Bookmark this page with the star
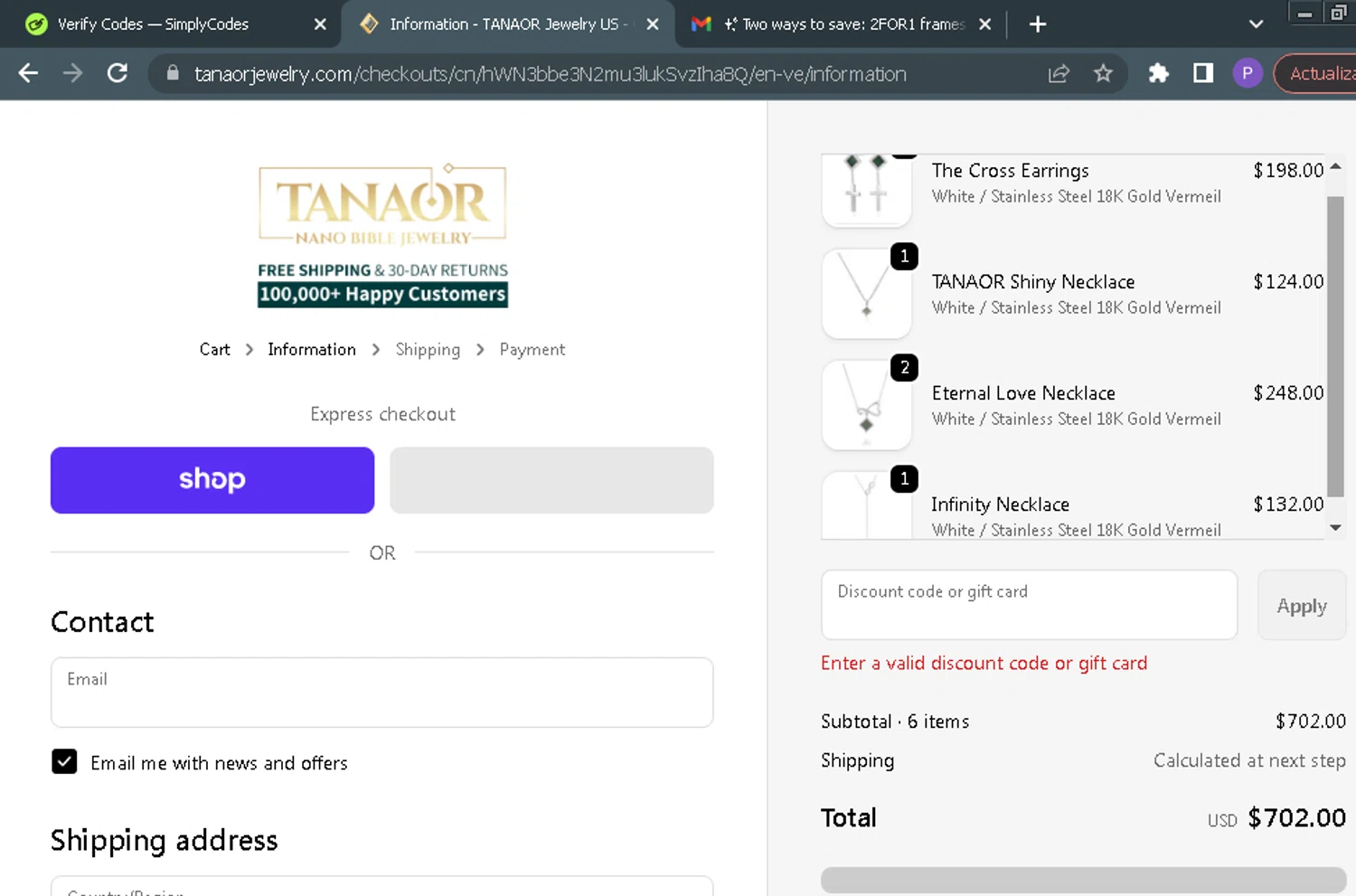Image resolution: width=1356 pixels, height=896 pixels. (x=1103, y=74)
